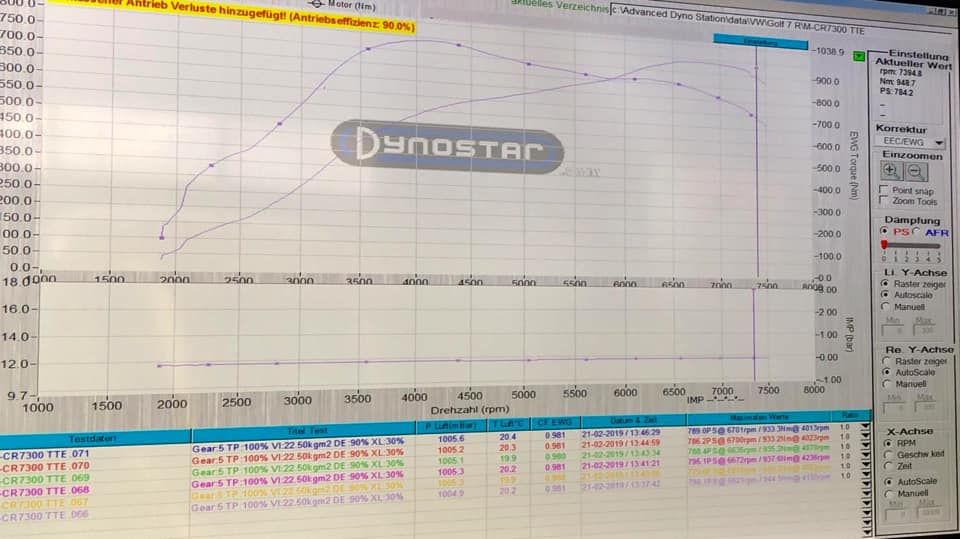
Task: Click the Testdaten column header
Action: 95,439
